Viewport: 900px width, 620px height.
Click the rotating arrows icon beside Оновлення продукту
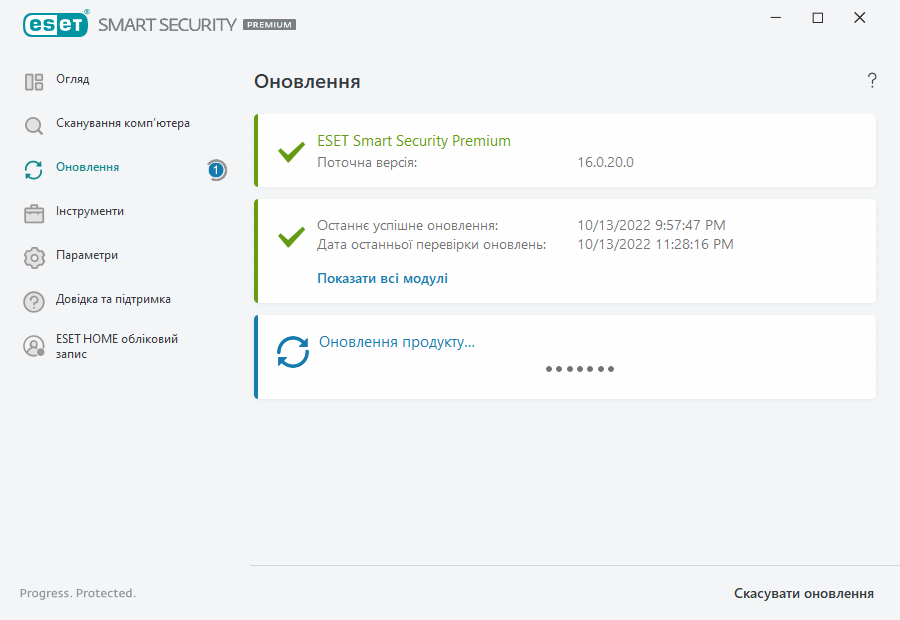[x=292, y=352]
